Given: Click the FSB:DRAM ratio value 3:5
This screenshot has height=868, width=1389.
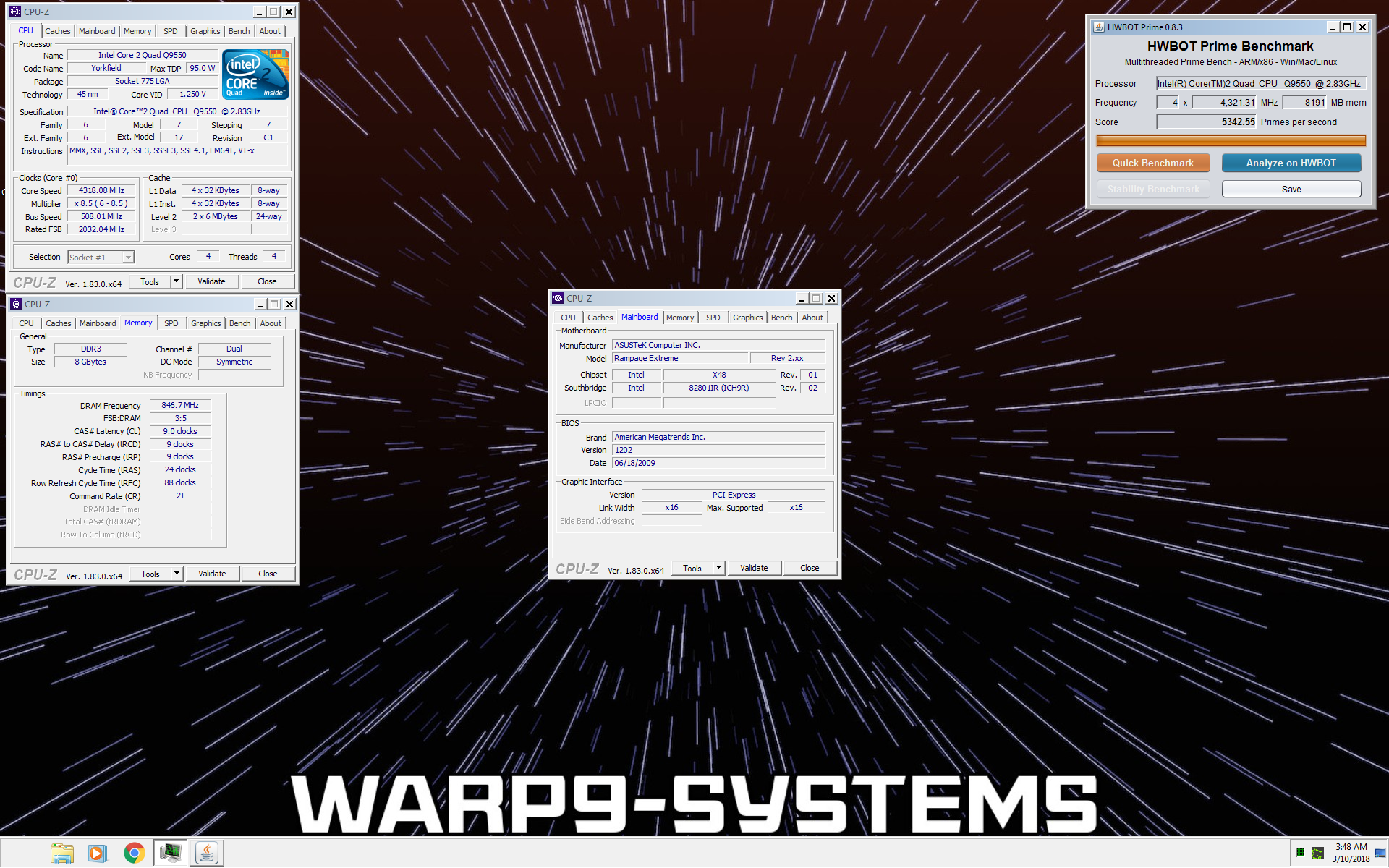Looking at the screenshot, I should [x=180, y=418].
